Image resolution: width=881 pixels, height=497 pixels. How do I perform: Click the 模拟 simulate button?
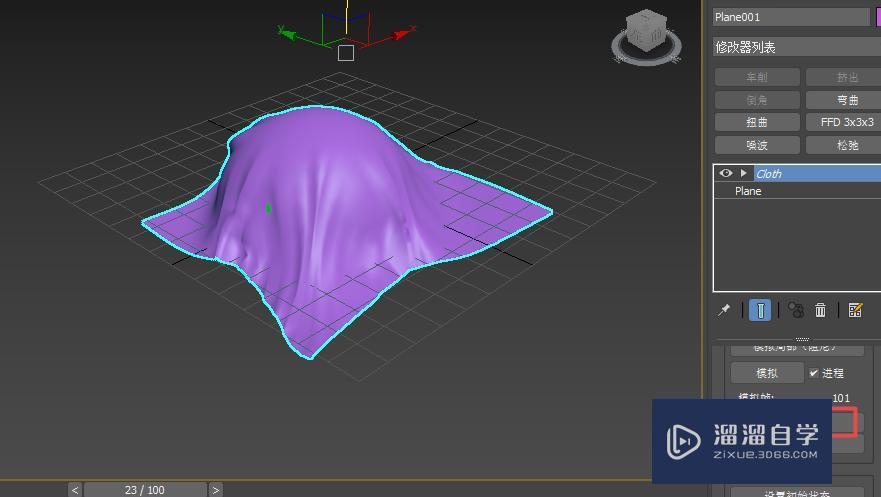767,373
